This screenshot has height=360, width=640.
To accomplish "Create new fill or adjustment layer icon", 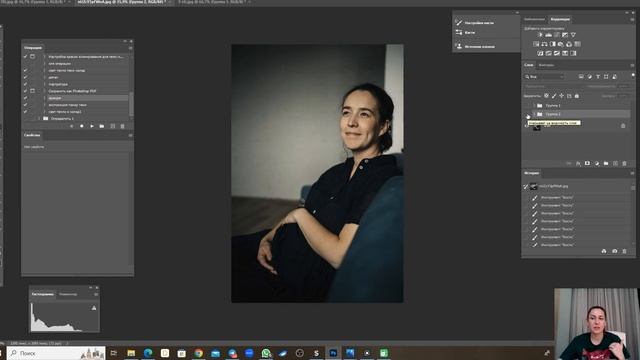I will [597, 163].
